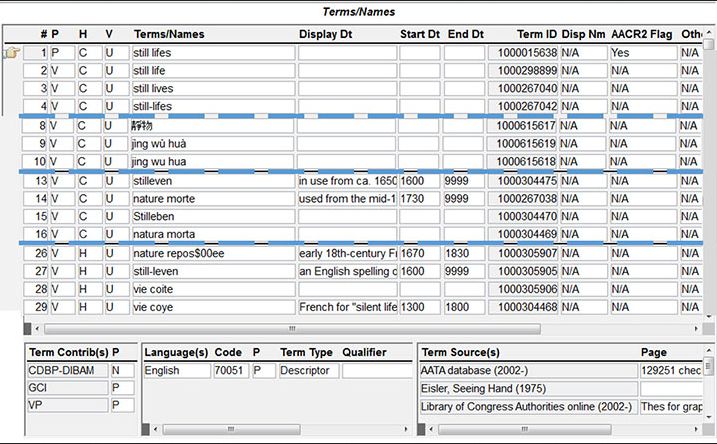Viewport: 717px width, 444px height.
Task: Click Term ID 1000015638
Action: [523, 53]
